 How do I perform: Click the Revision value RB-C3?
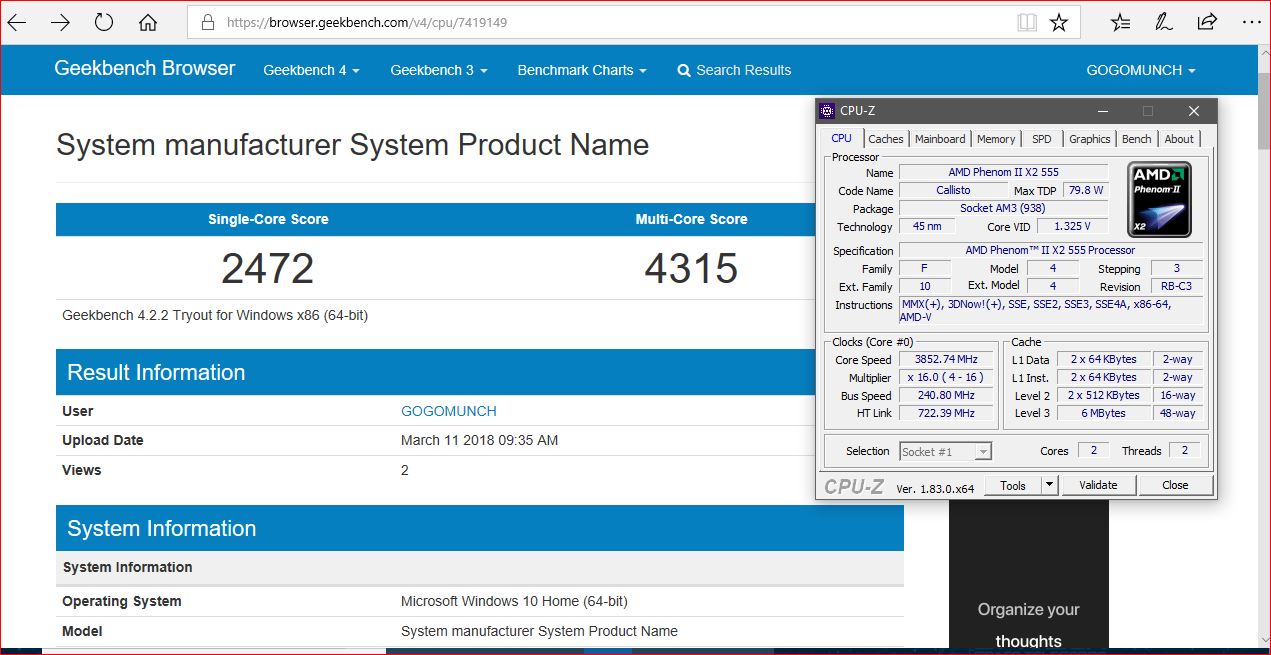tap(1176, 286)
